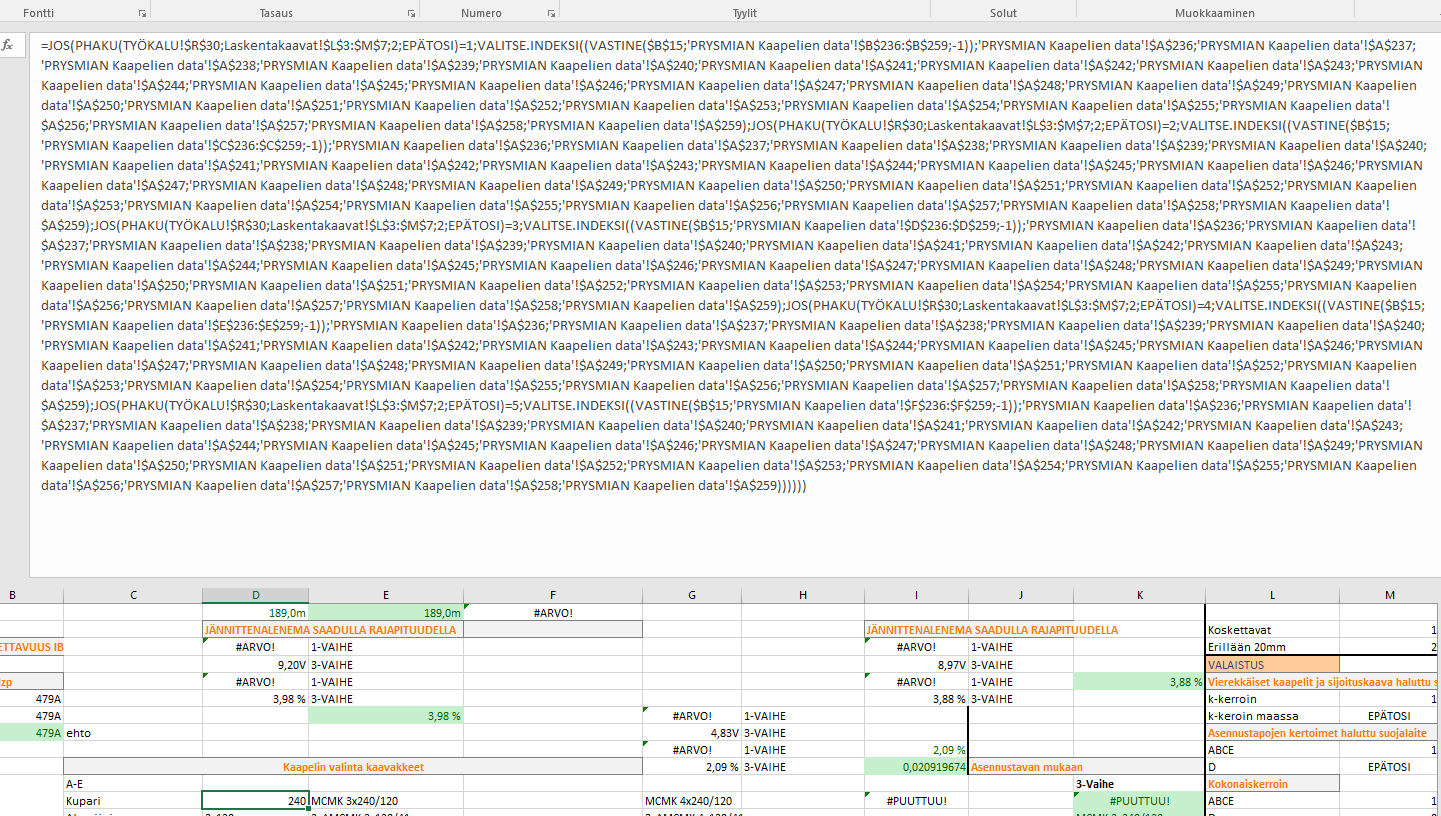The image size is (1441, 816).
Task: Click the Kokonaiskerroin cell
Action: click(1272, 784)
